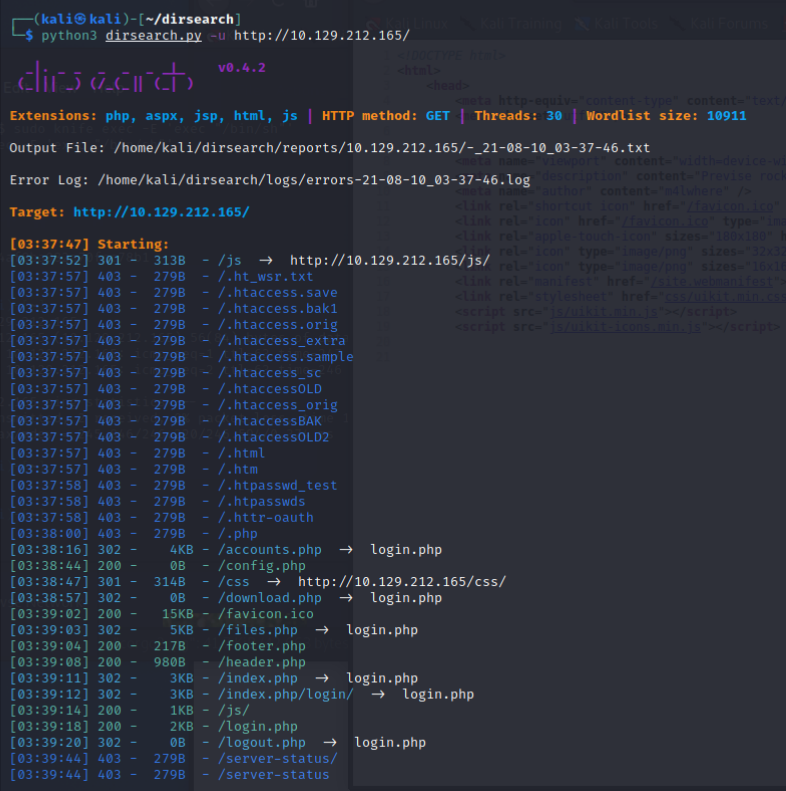
Task: Click the Target URL in orange line
Action: pos(161,212)
